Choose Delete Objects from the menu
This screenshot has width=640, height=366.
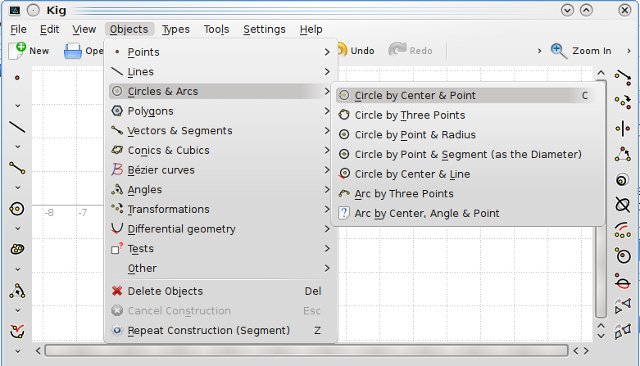point(220,291)
